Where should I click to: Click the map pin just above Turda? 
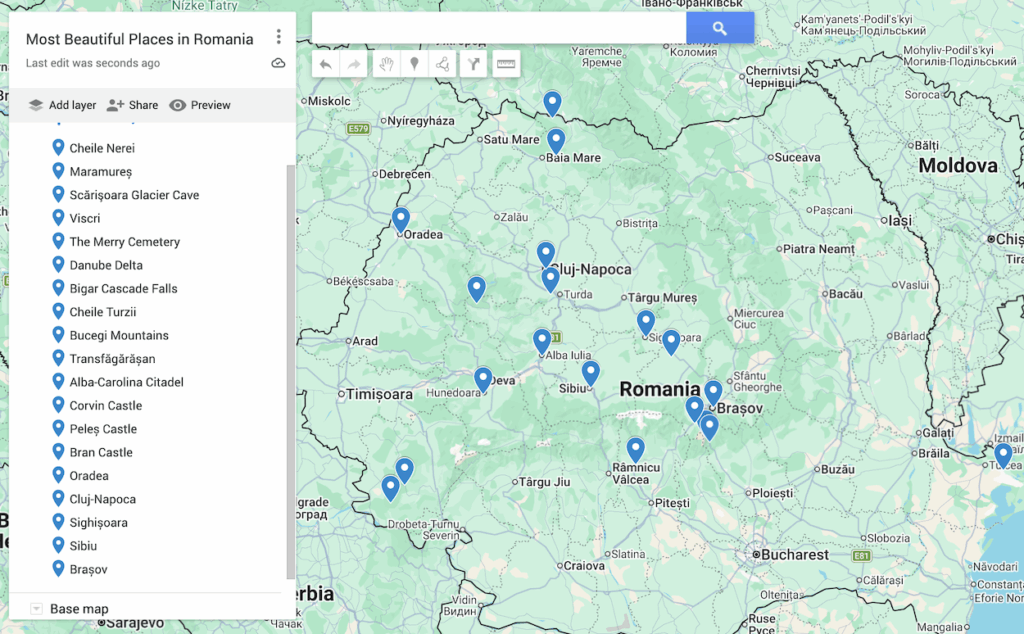[x=551, y=280]
